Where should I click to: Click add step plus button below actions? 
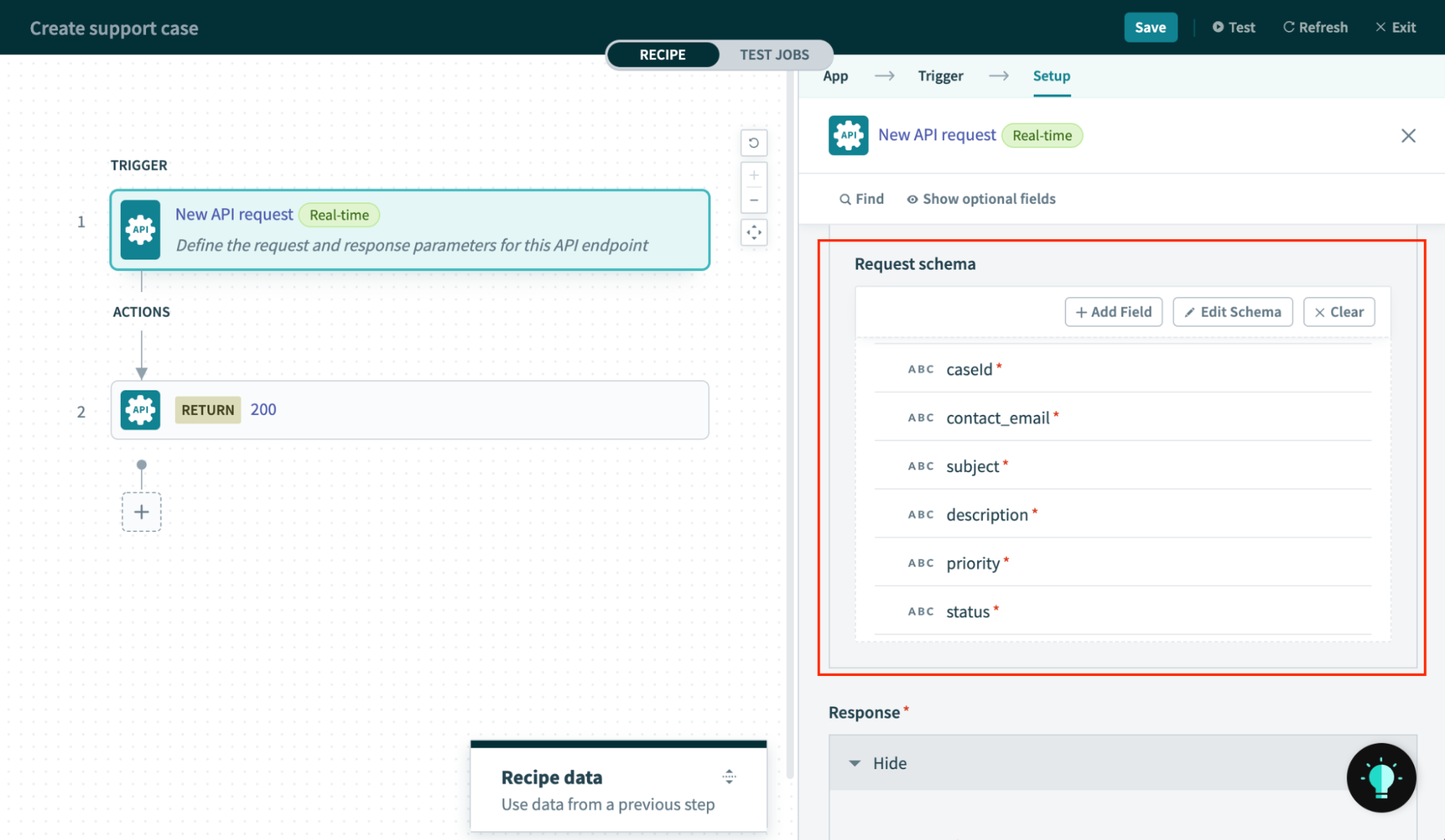coord(142,512)
